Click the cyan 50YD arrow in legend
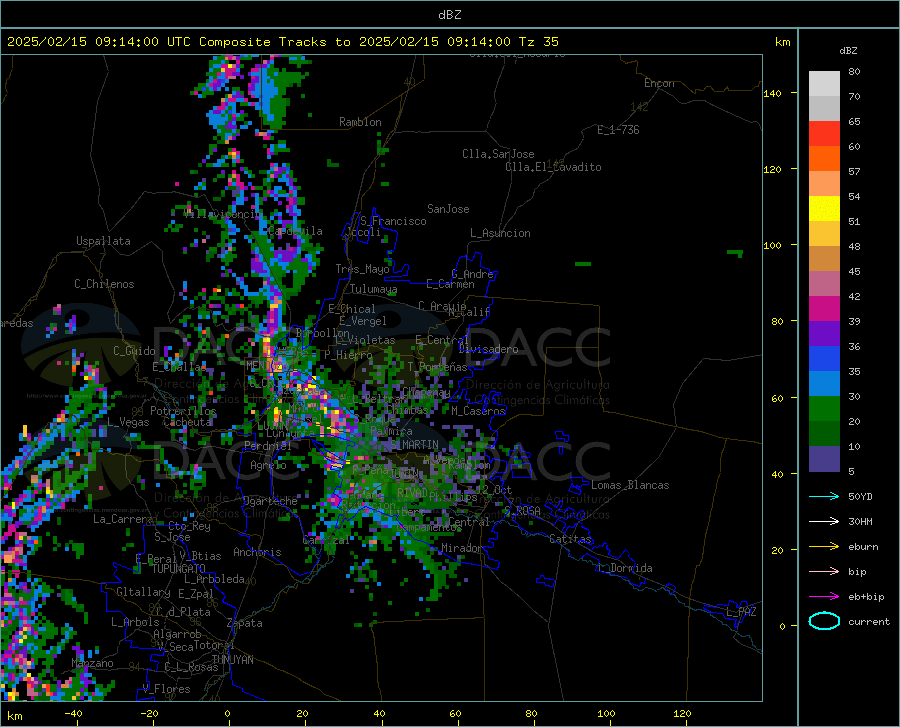This screenshot has width=900, height=727. point(824,496)
